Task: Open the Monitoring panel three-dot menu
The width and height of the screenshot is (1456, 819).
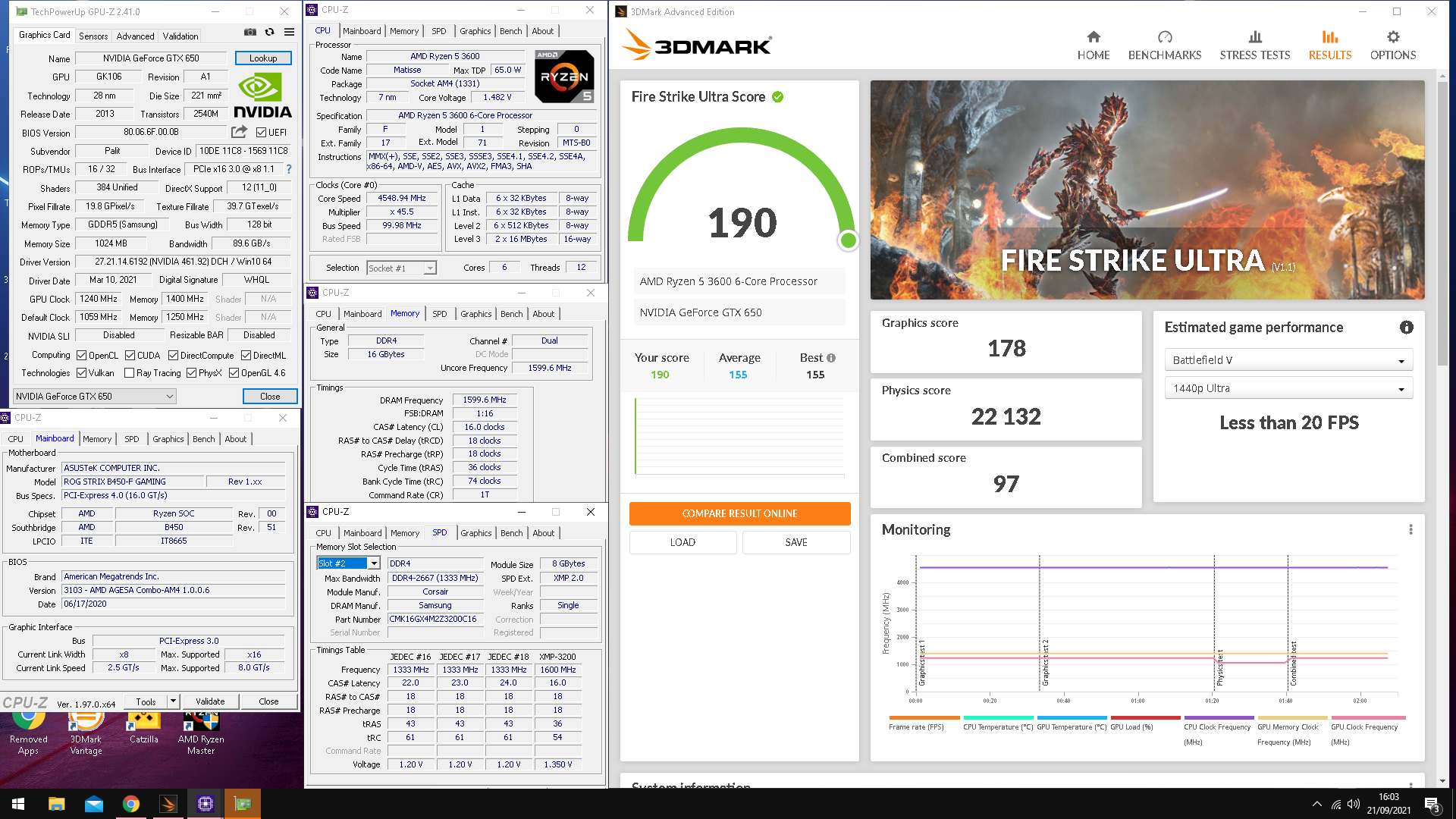Action: 1410,529
